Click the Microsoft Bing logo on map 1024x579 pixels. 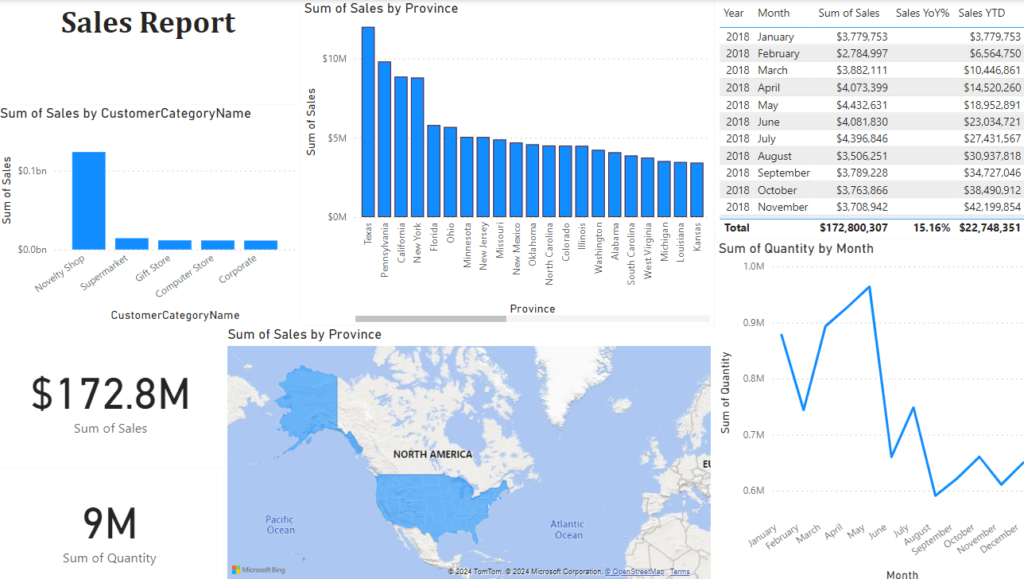(x=259, y=570)
